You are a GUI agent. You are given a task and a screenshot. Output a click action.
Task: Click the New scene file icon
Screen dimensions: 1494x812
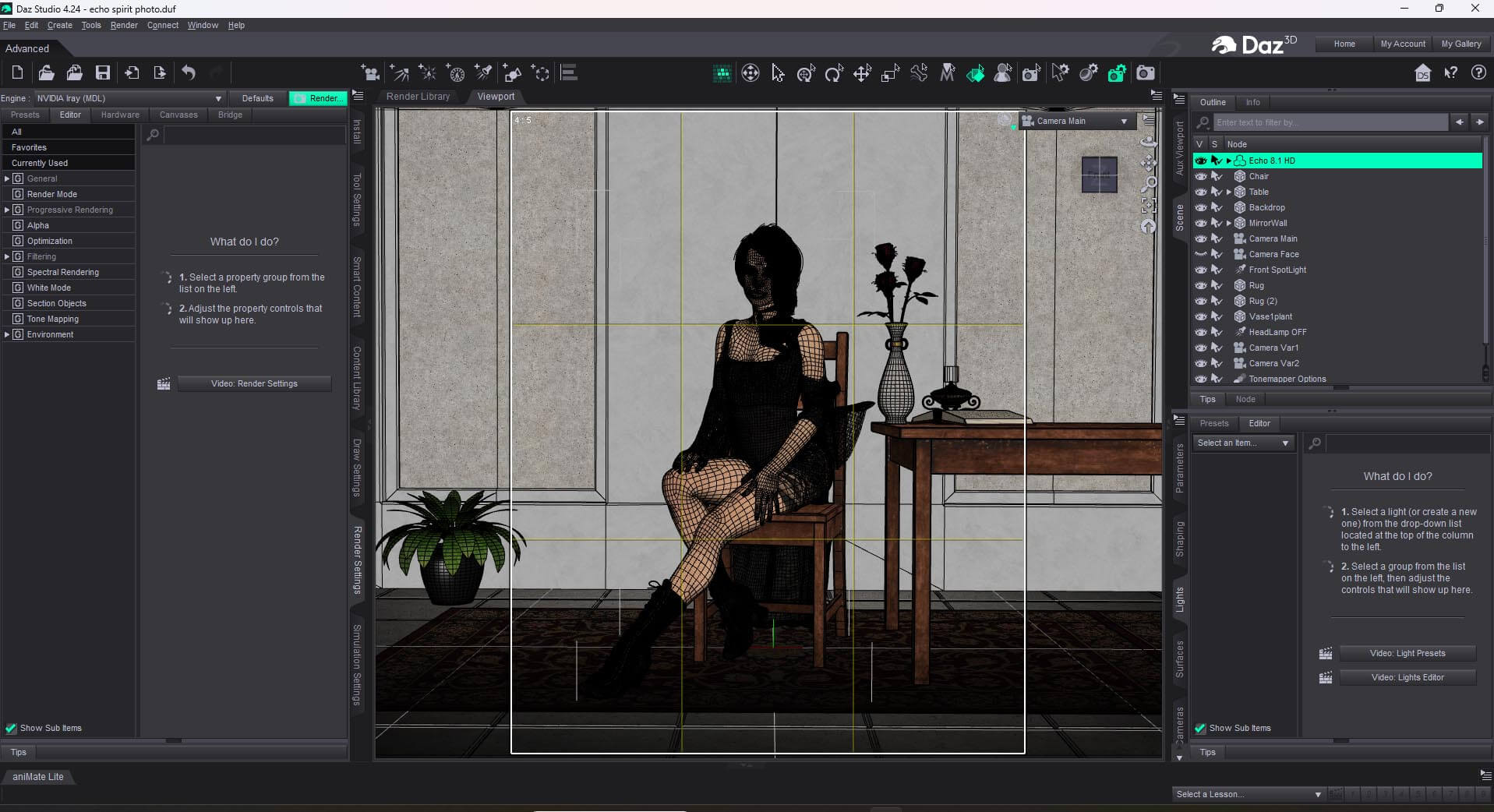pos(17,72)
